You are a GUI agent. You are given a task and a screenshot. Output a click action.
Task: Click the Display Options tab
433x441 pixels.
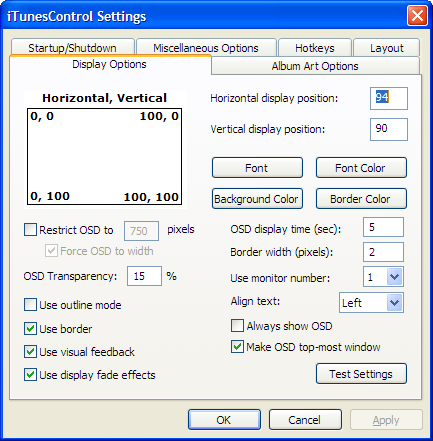[110, 64]
